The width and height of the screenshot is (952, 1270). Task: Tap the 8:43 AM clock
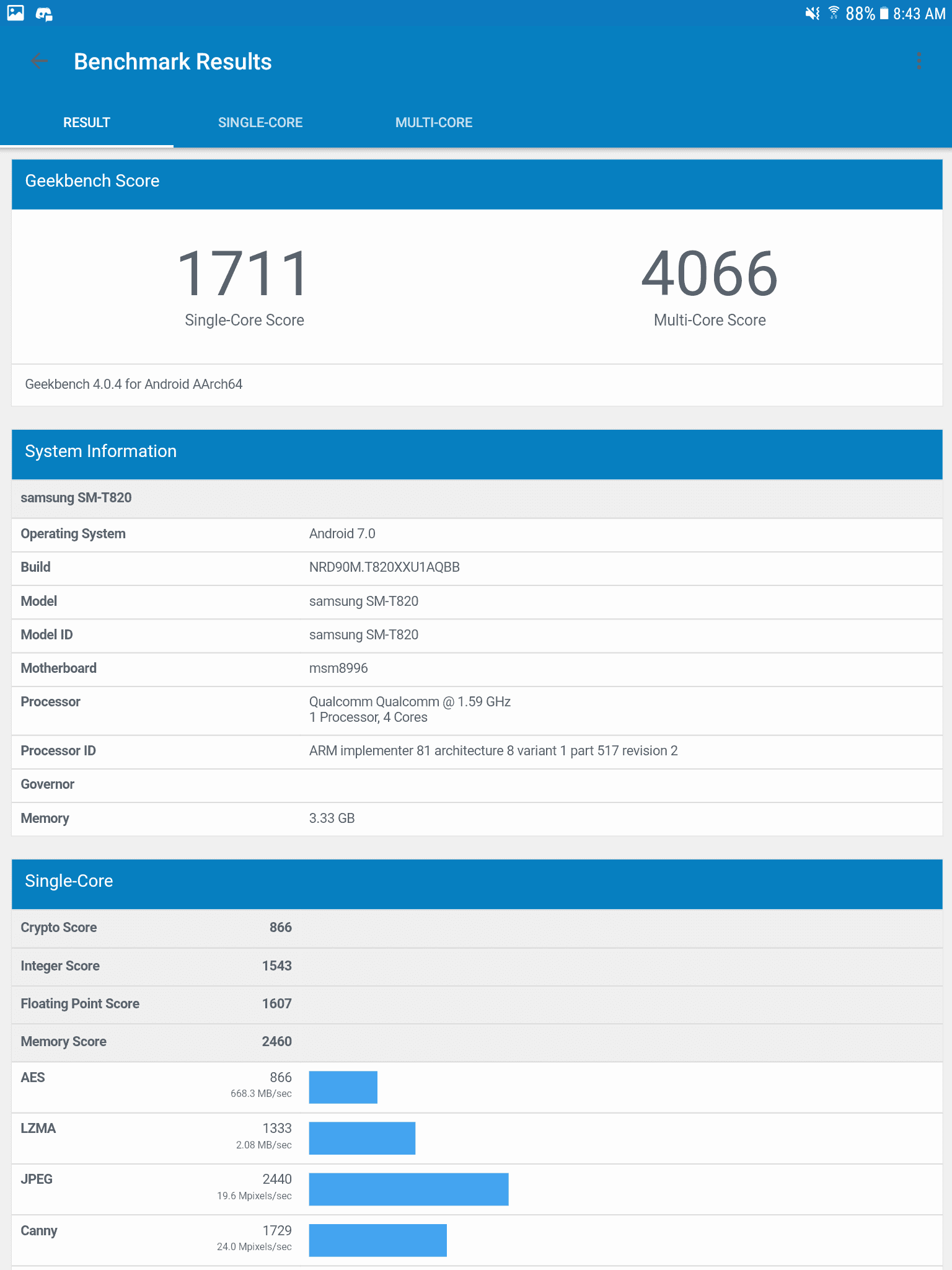(919, 14)
